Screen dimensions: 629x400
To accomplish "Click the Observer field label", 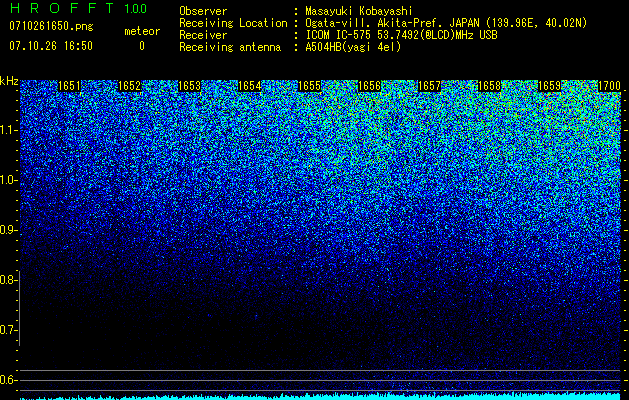I will click(203, 11).
